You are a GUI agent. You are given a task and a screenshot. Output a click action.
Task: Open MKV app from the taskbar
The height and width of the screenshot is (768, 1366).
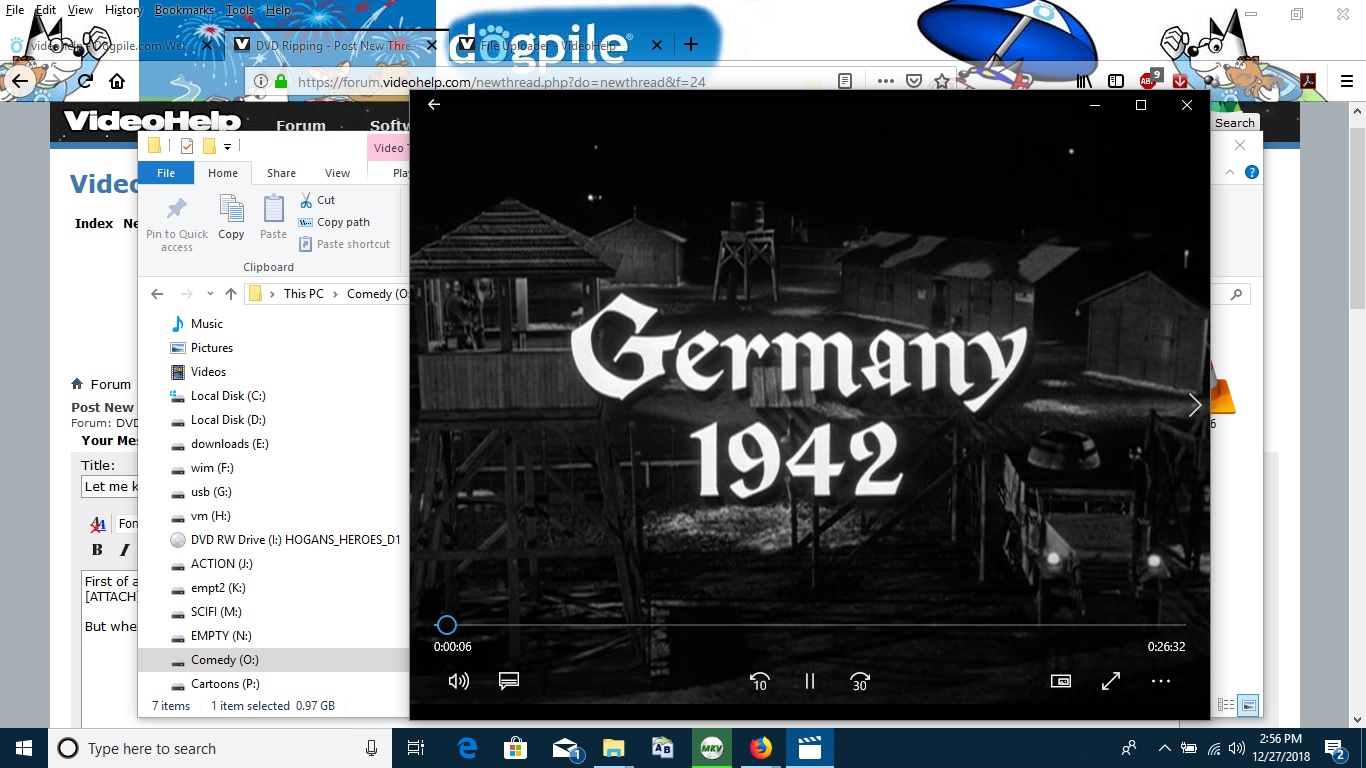coord(712,748)
